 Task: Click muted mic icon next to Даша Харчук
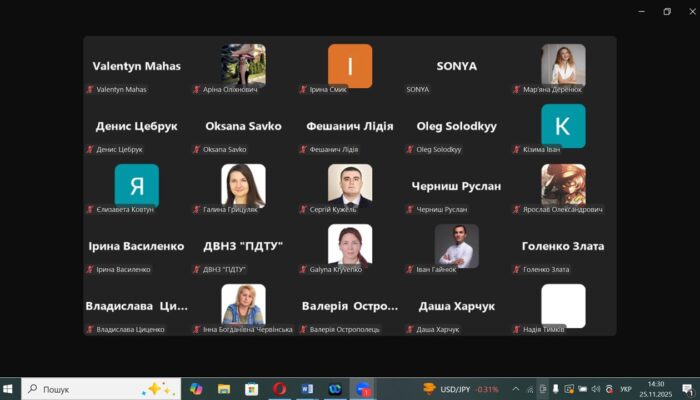(410, 329)
